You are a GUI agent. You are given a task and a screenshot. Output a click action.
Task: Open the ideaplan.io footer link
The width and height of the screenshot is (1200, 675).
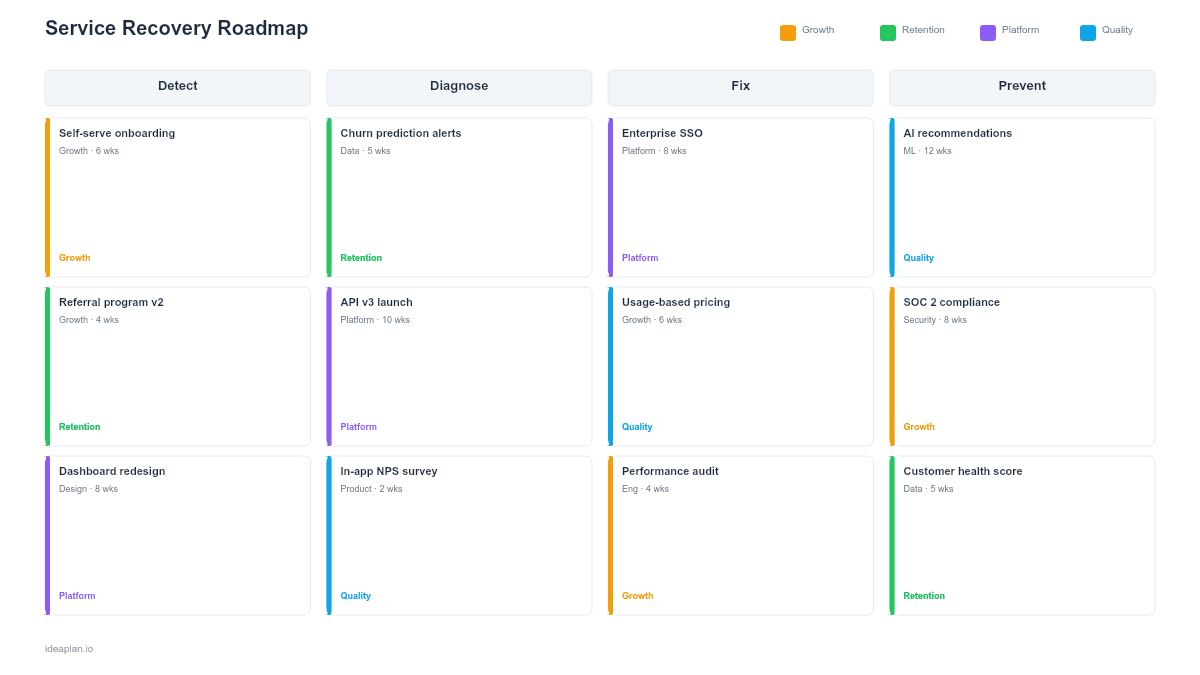tap(68, 648)
